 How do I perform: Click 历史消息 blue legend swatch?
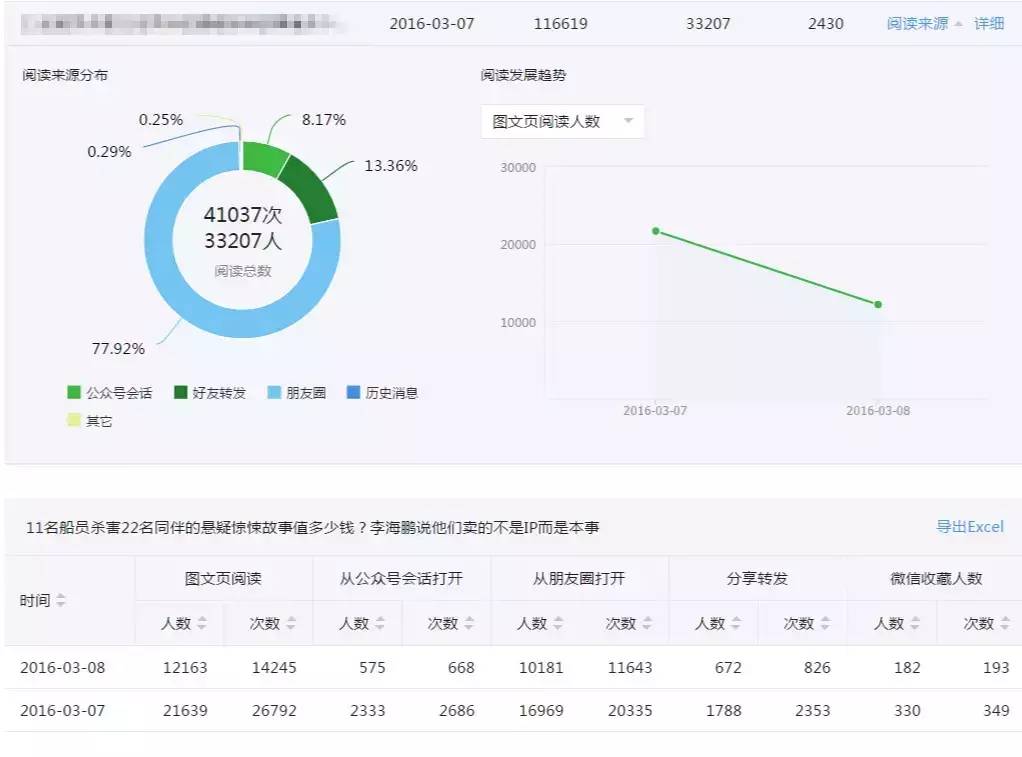353,392
